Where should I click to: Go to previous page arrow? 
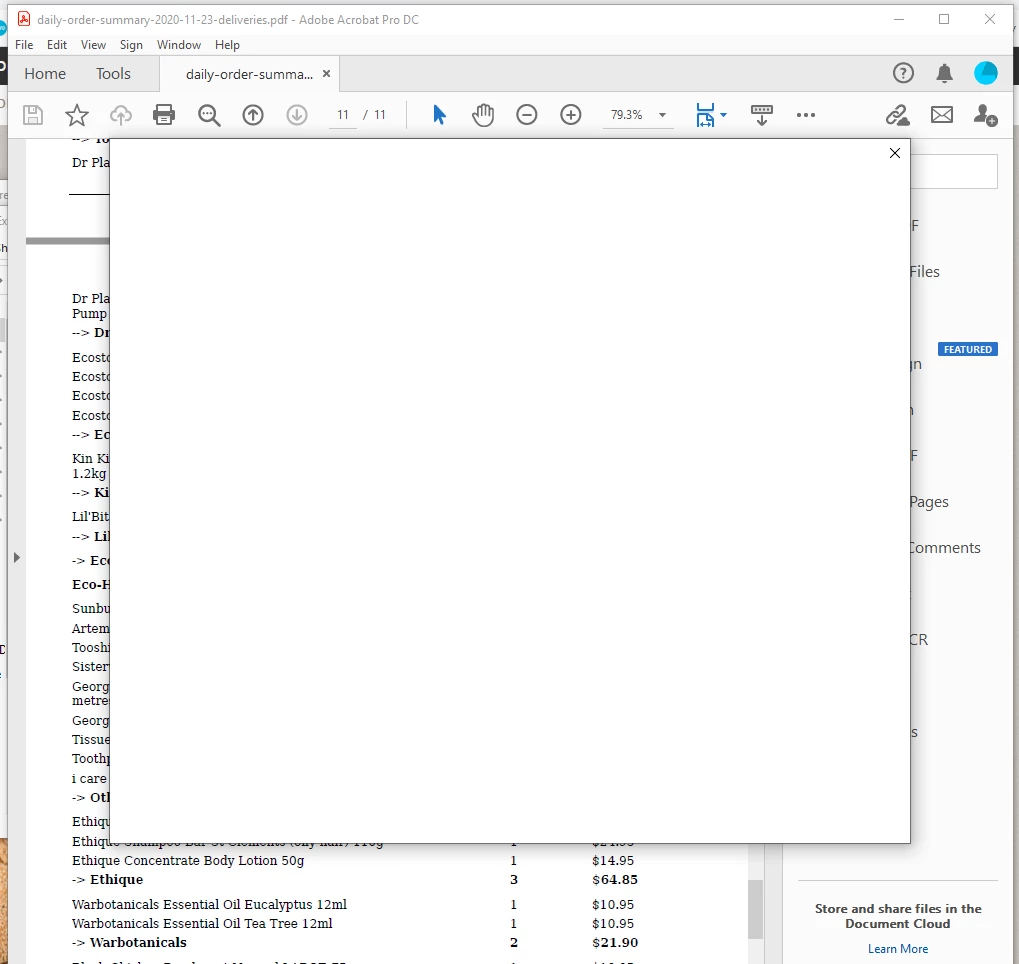(x=253, y=115)
